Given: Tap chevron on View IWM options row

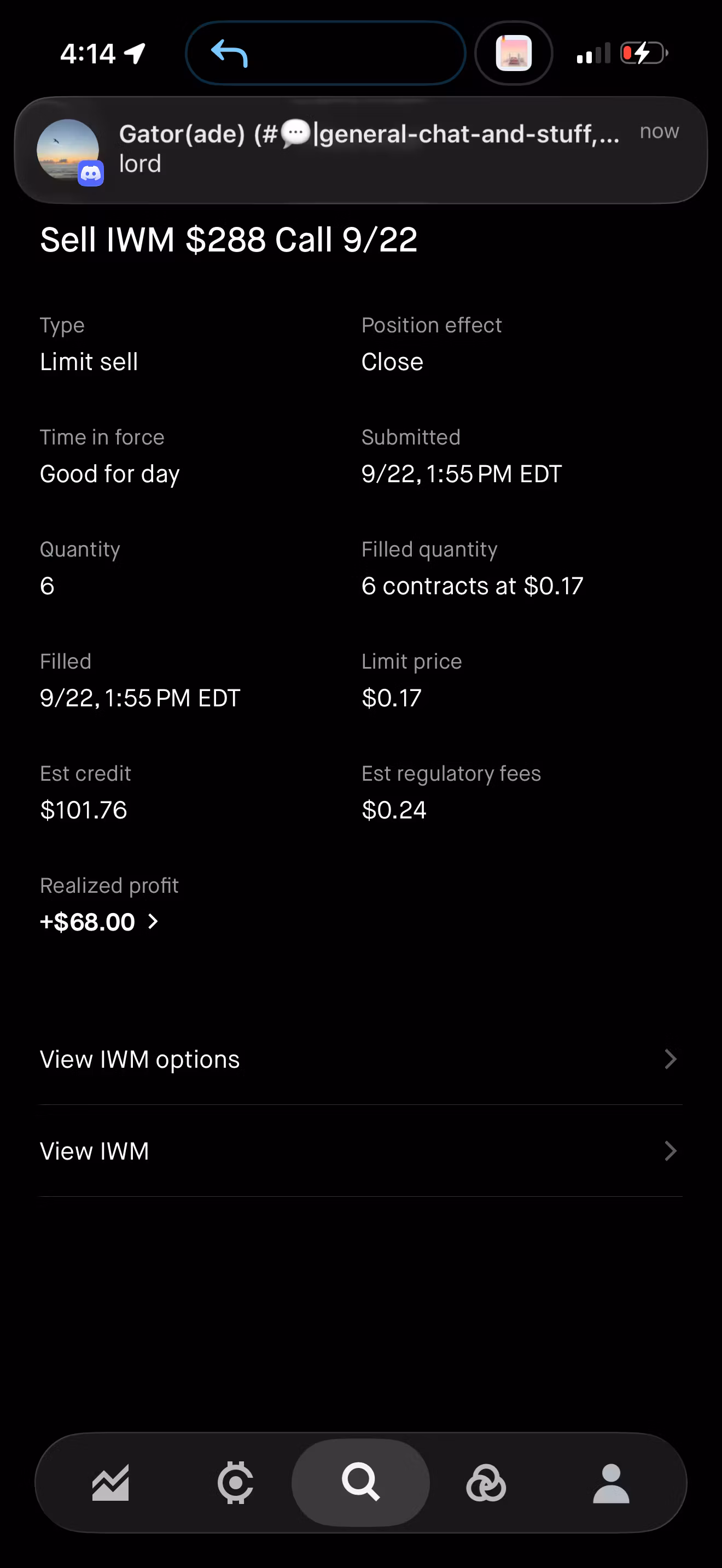Looking at the screenshot, I should point(670,1059).
